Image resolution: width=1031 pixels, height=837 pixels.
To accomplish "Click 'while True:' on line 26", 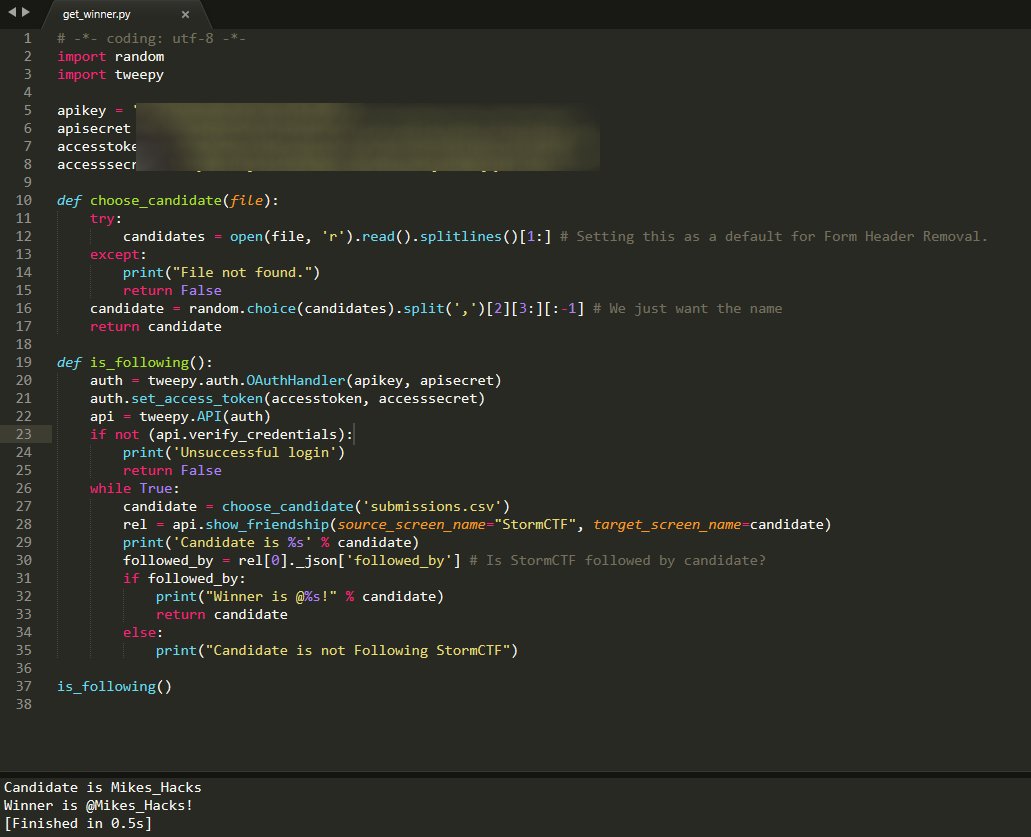I will pos(135,488).
